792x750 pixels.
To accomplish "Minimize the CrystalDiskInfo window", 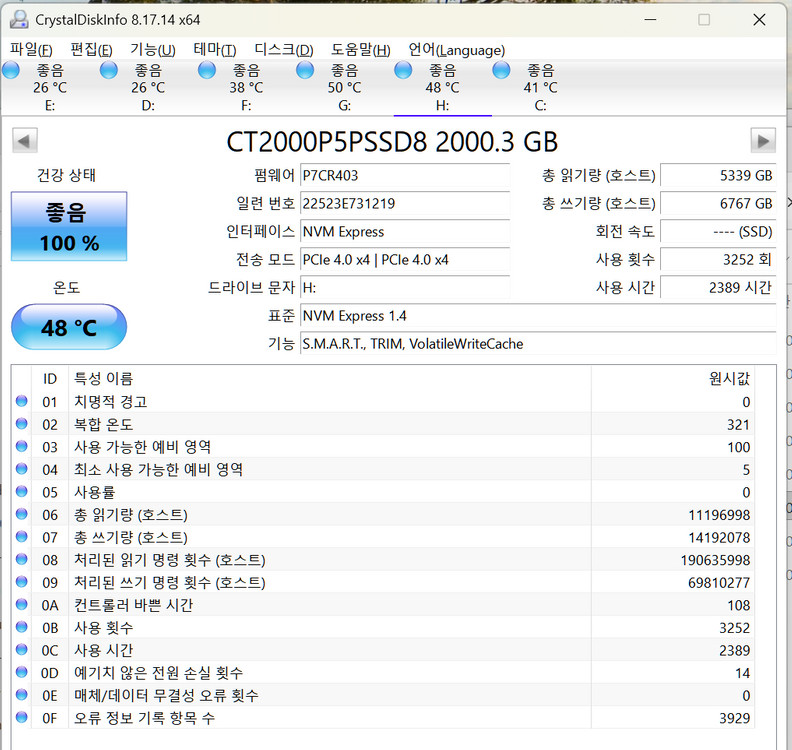I will coord(651,20).
